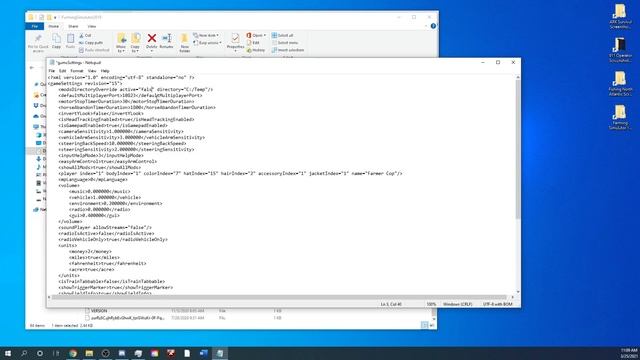The image size is (640, 360).
Task: Expand the Easy access dropdown
Action: pos(207,43)
